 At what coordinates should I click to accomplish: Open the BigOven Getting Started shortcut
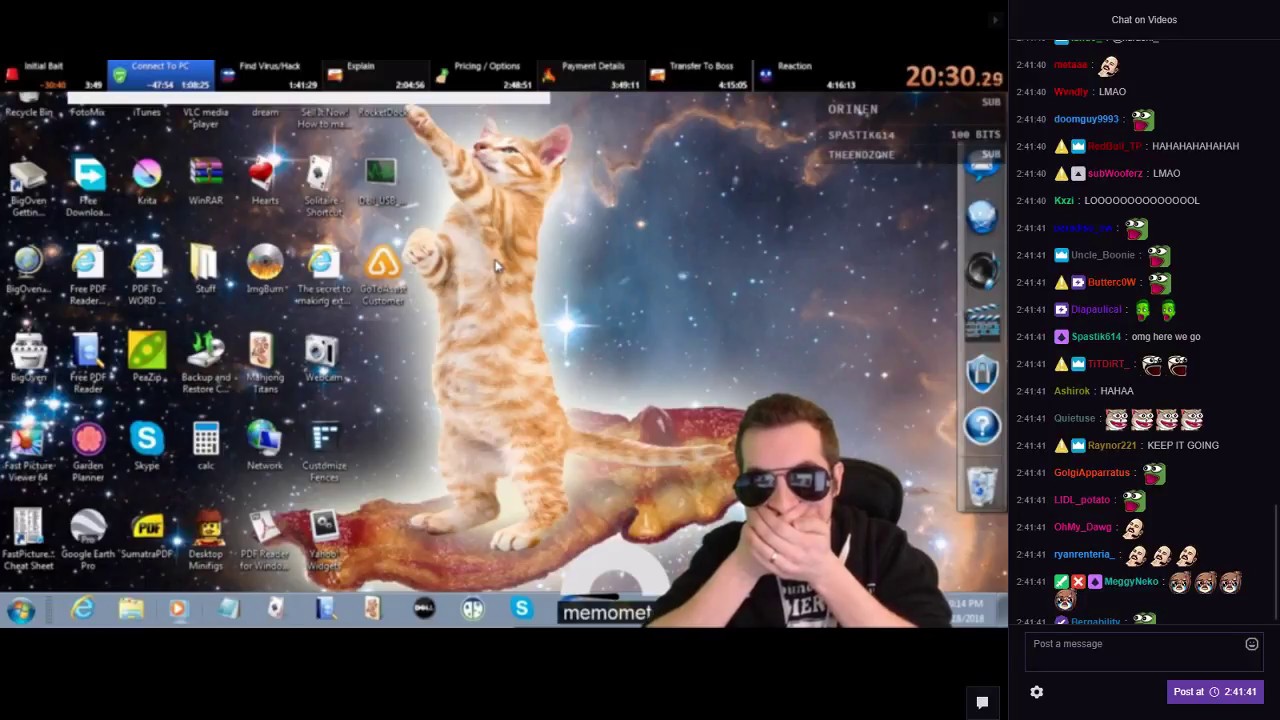point(28,187)
